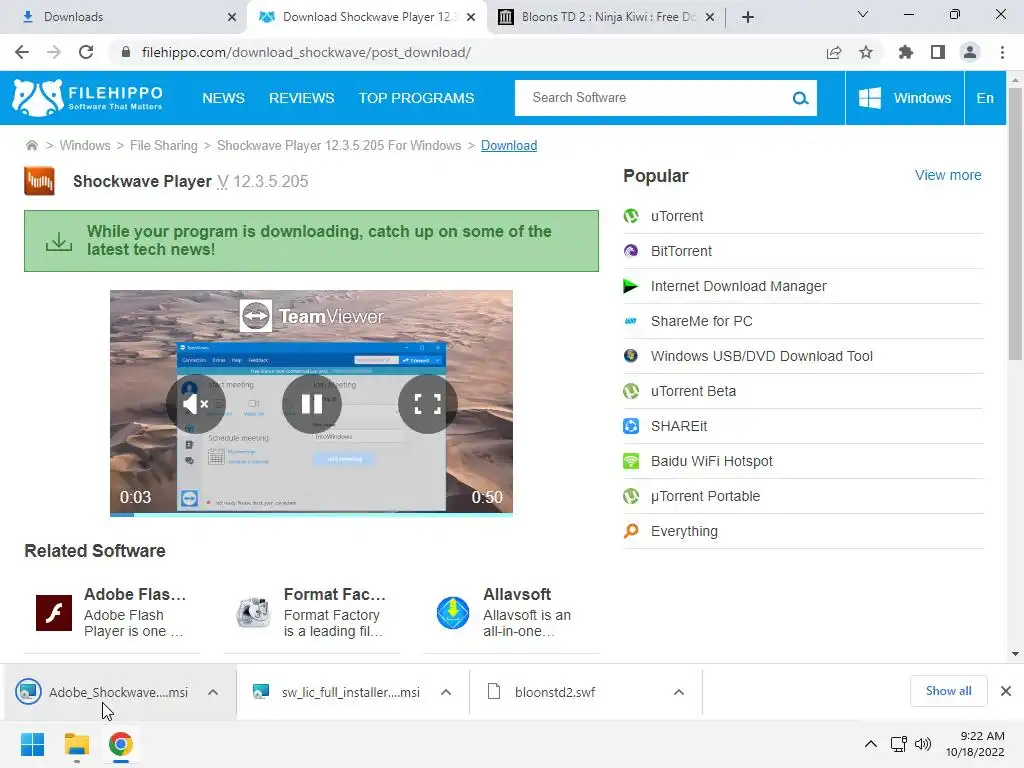1024x768 pixels.
Task: Go back to previous page
Action: coord(22,52)
